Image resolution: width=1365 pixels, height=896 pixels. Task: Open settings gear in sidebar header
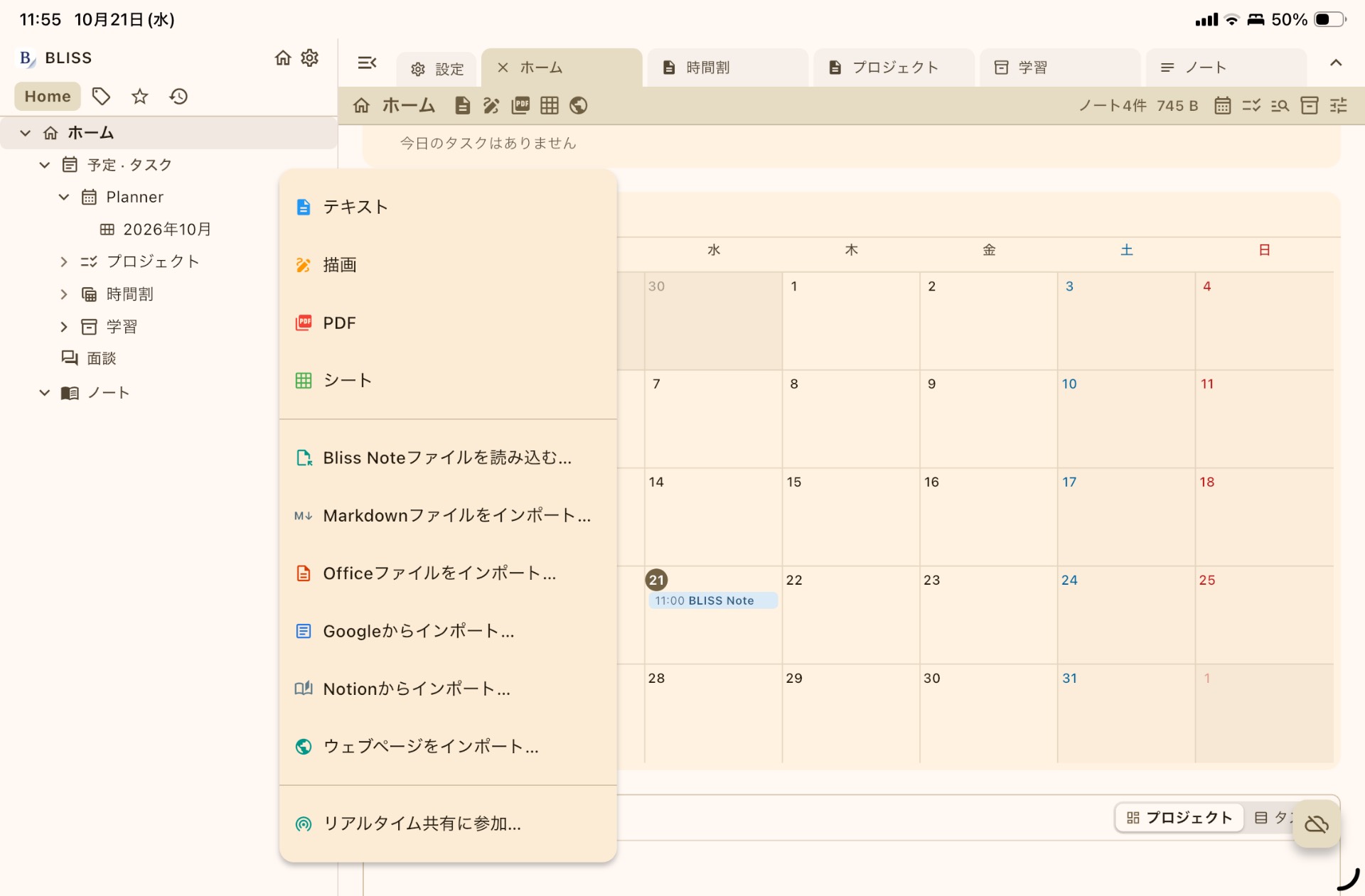click(309, 58)
